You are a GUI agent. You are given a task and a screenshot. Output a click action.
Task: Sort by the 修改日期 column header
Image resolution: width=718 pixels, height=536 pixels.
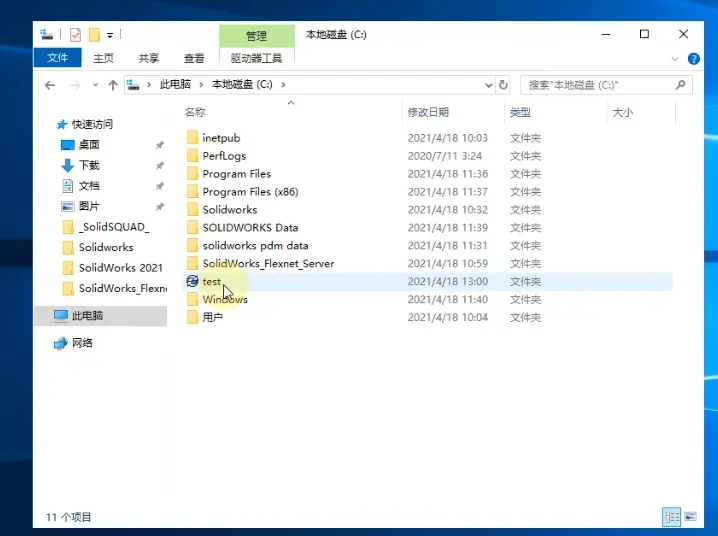tap(428, 112)
